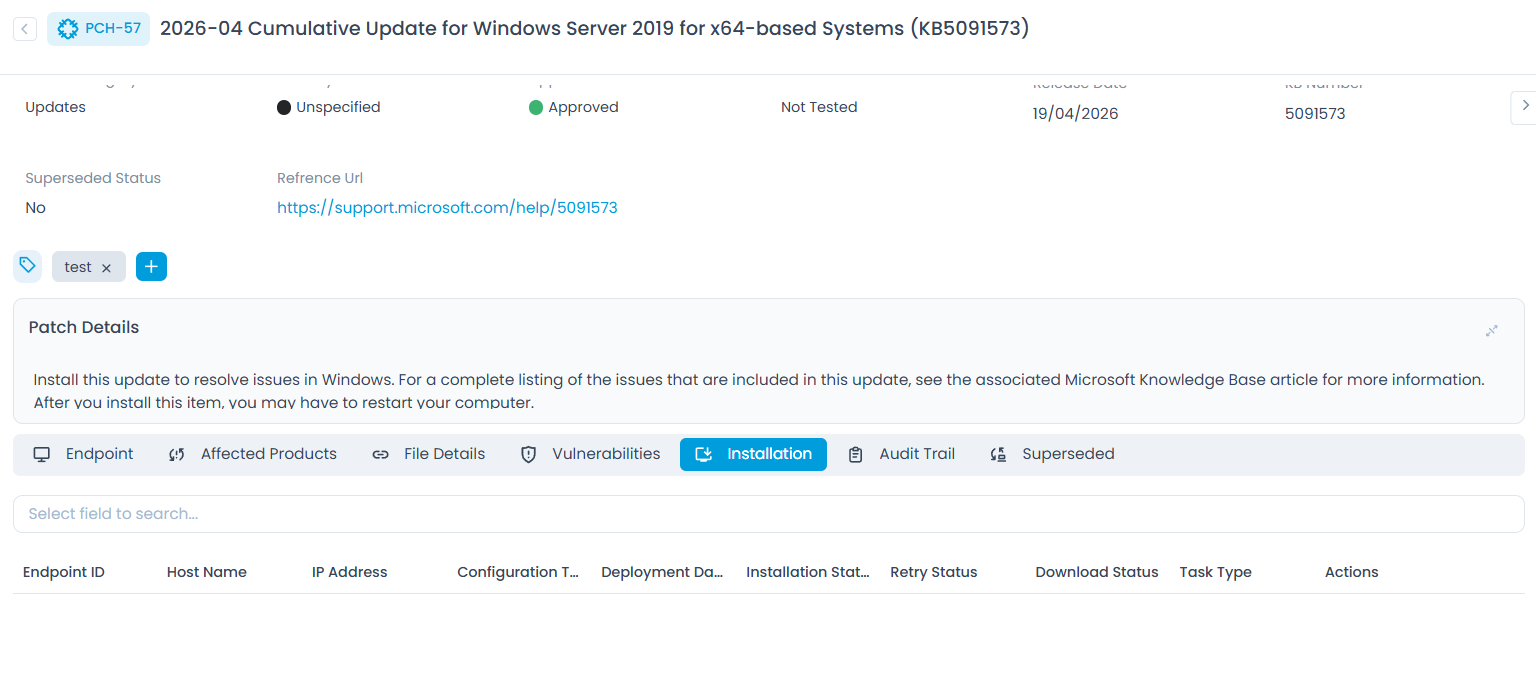Select the Installation tab
1536x677 pixels.
(x=753, y=454)
